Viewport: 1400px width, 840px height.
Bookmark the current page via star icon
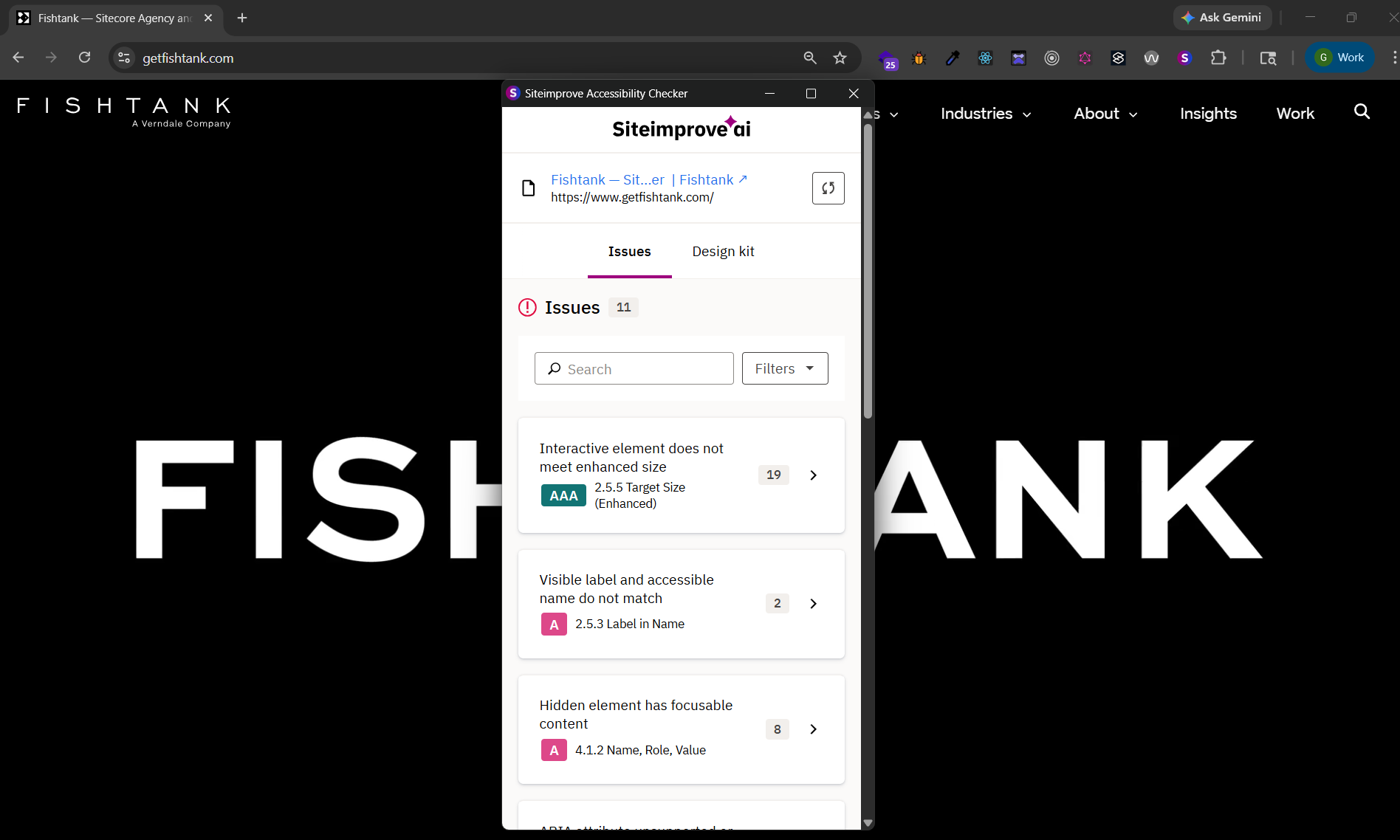840,58
